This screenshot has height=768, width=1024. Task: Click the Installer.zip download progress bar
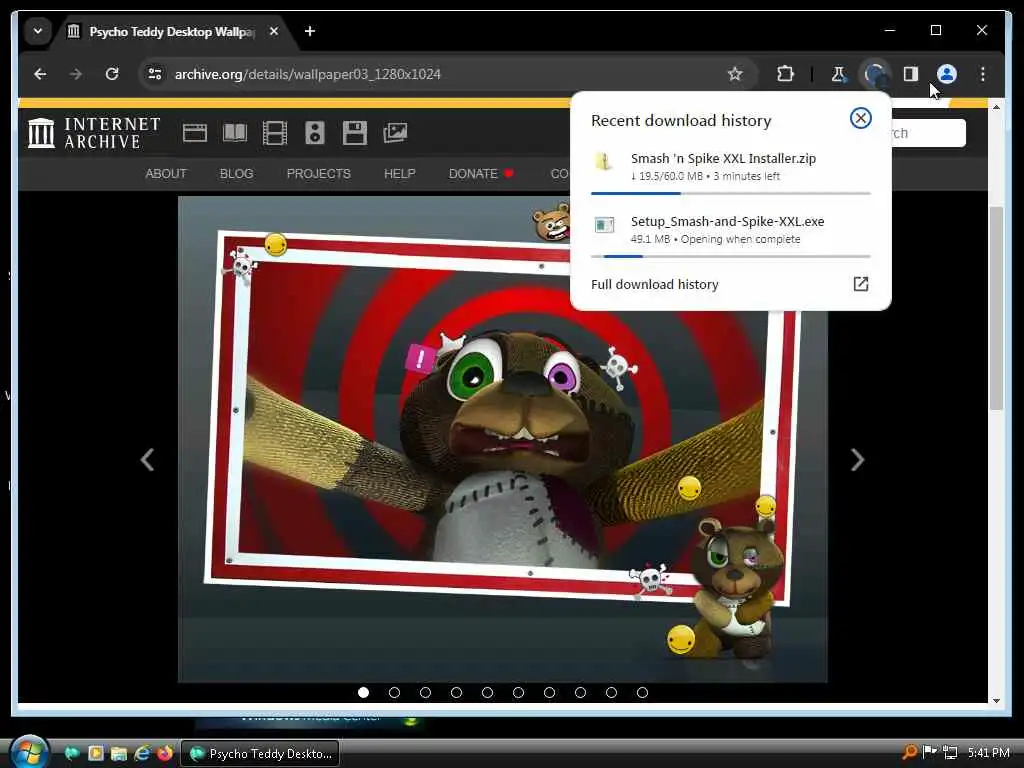click(730, 193)
